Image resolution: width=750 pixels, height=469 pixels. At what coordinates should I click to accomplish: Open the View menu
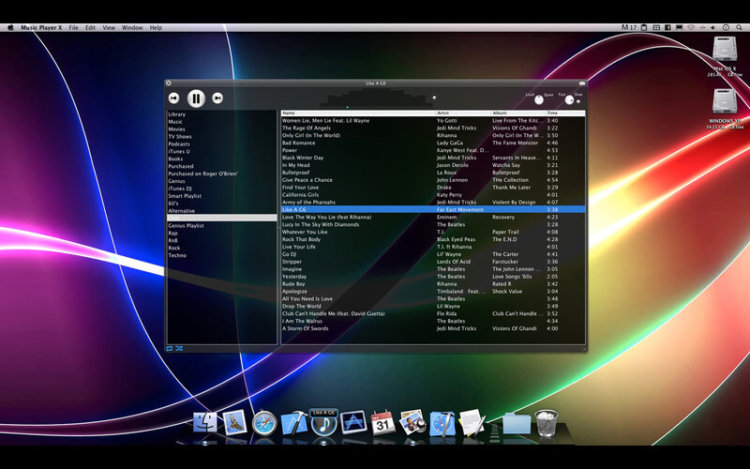[109, 28]
